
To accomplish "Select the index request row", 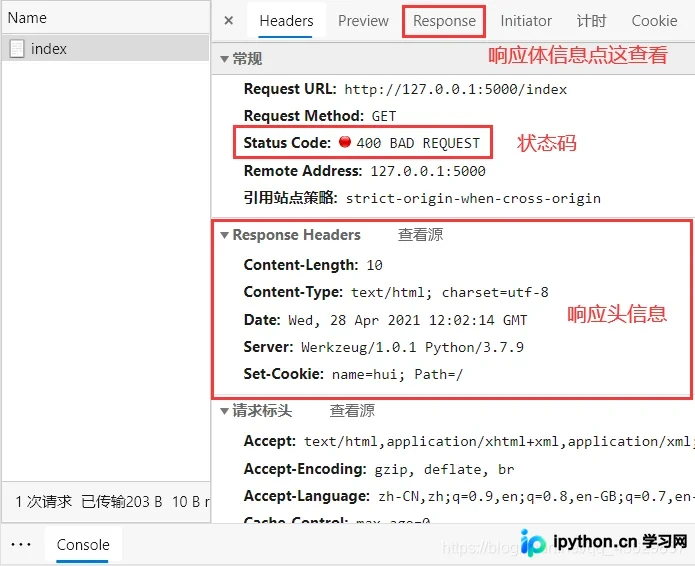I will [105, 48].
